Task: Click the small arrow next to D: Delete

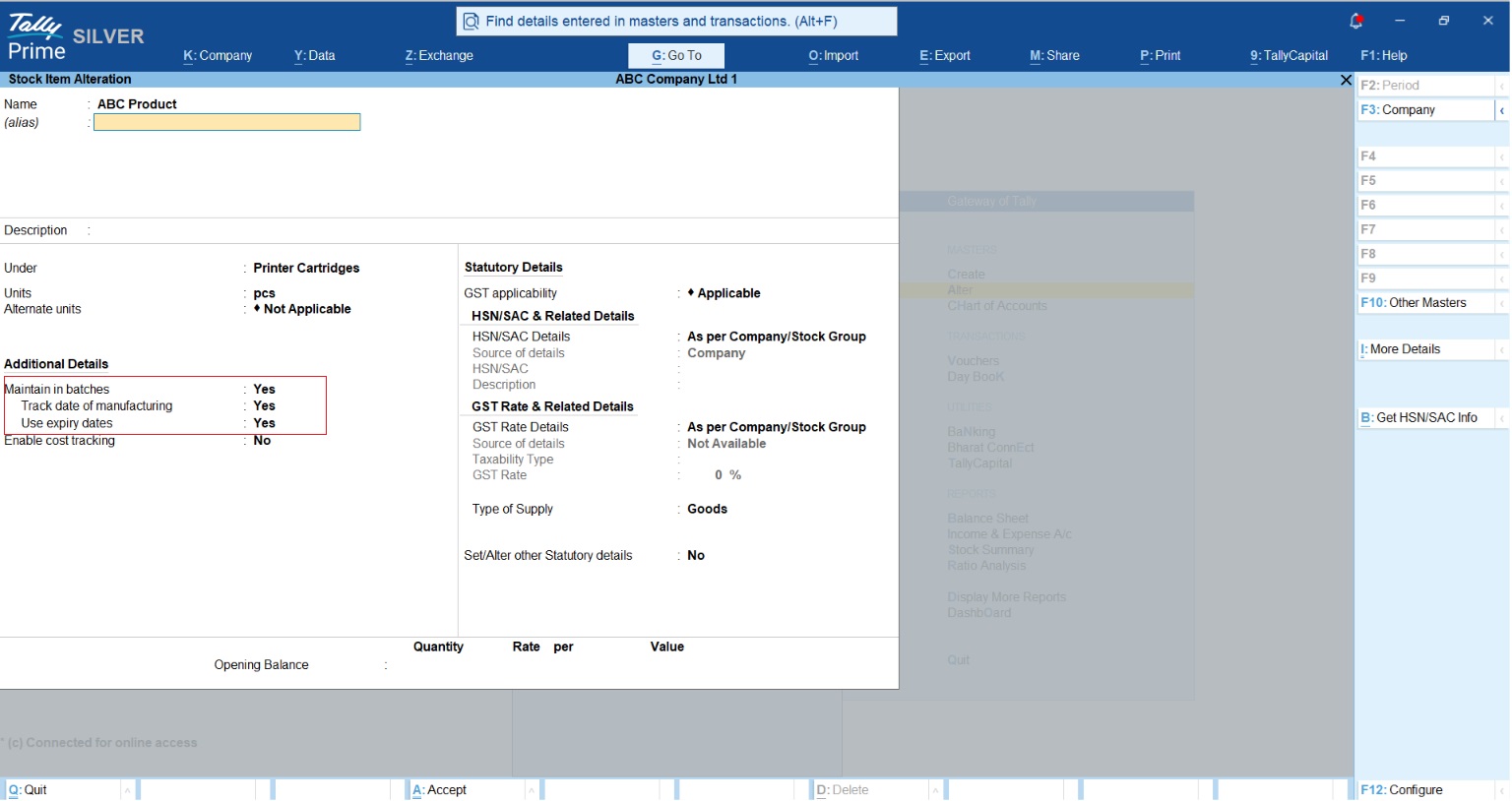Action: pyautogui.click(x=935, y=790)
